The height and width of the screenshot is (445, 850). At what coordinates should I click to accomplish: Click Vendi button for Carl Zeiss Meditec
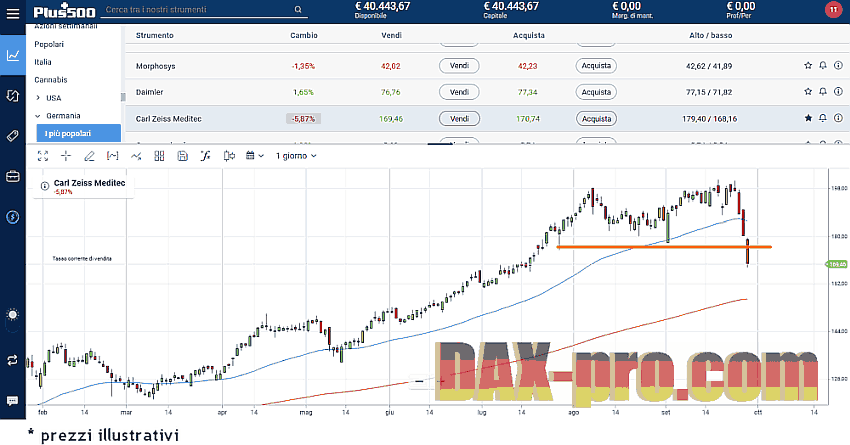pyautogui.click(x=459, y=119)
